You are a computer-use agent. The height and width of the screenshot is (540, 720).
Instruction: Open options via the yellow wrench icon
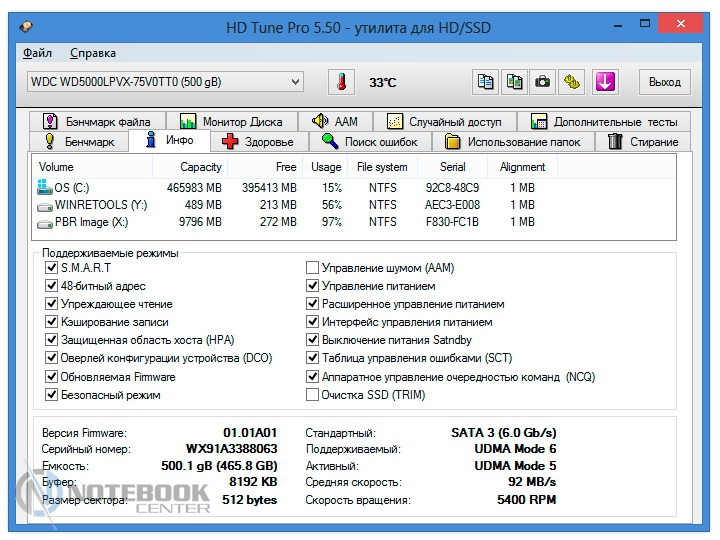(571, 82)
